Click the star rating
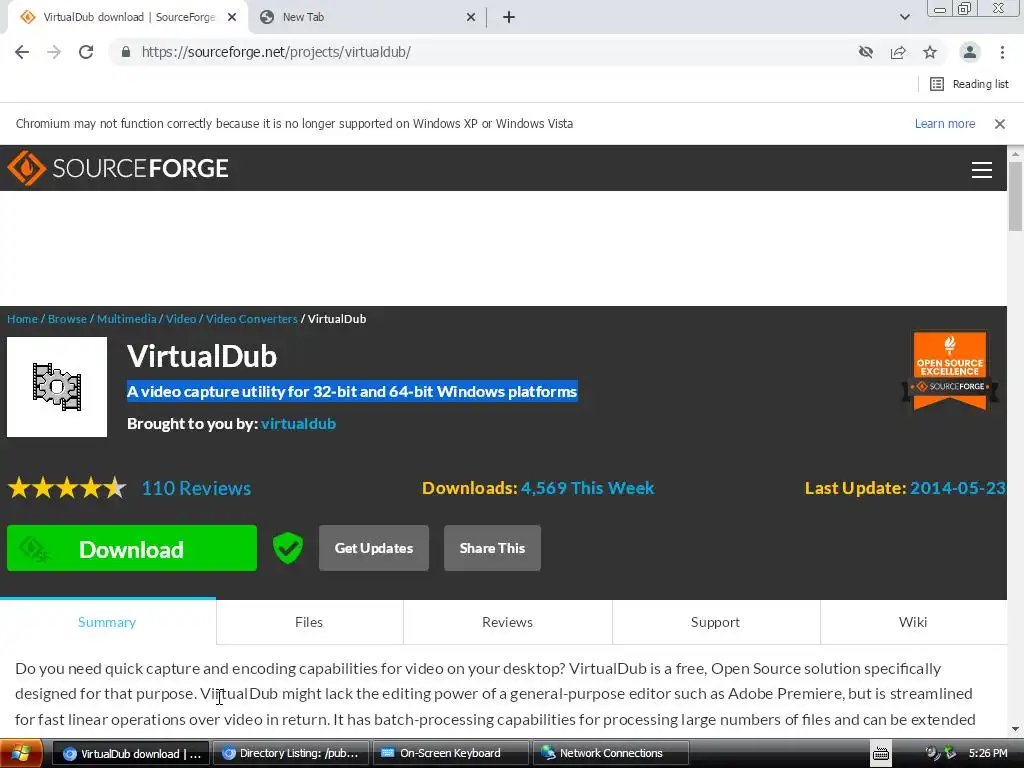Image resolution: width=1024 pixels, height=768 pixels. (x=67, y=488)
